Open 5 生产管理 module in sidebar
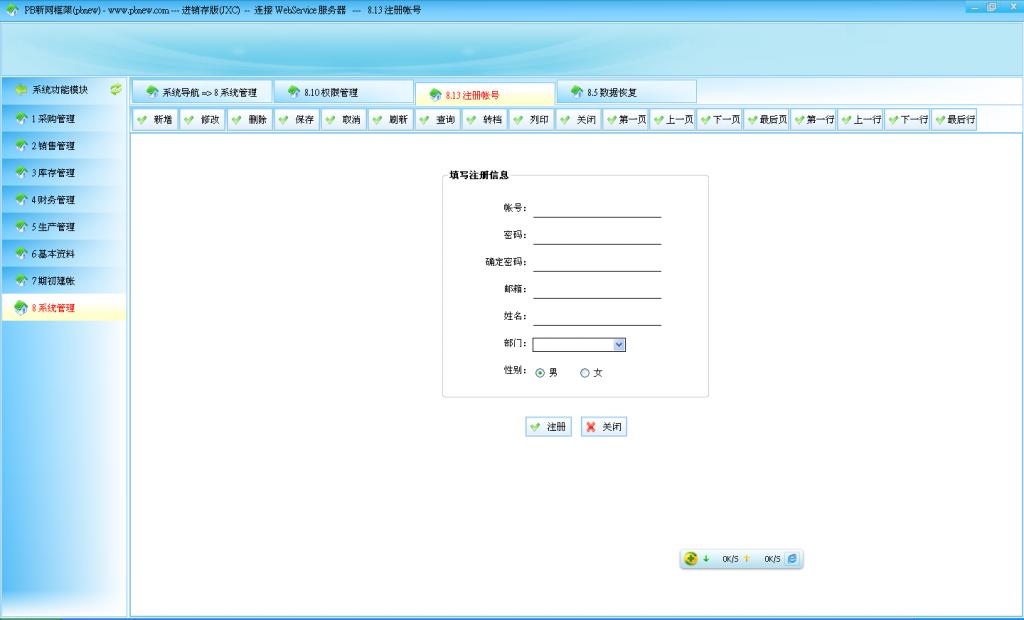The width and height of the screenshot is (1024, 620). (x=63, y=227)
